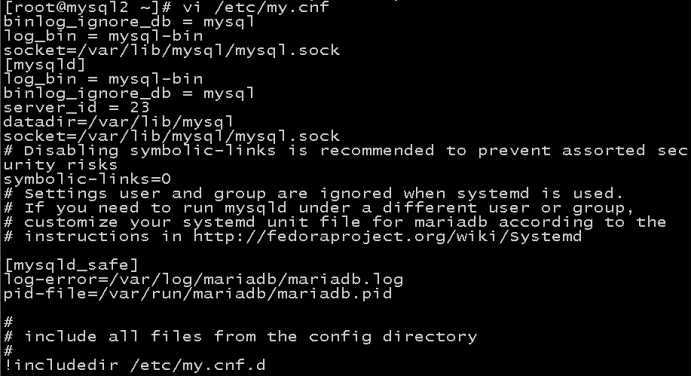This screenshot has height=377, width=692.
Task: Place cursor on first binlog_ignore_db line
Action: pyautogui.click(x=129, y=22)
